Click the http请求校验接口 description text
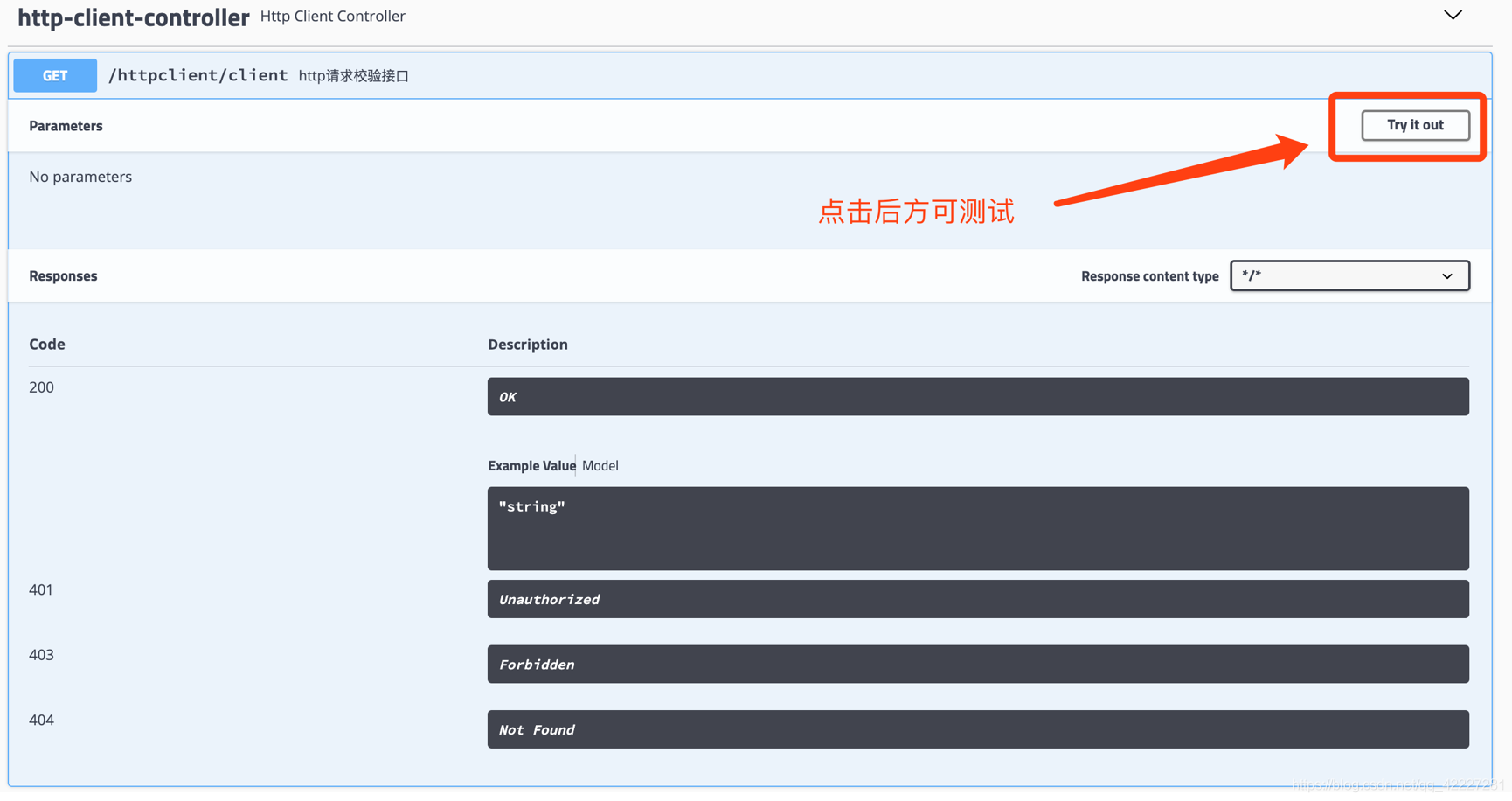Image resolution: width=1512 pixels, height=801 pixels. [353, 76]
